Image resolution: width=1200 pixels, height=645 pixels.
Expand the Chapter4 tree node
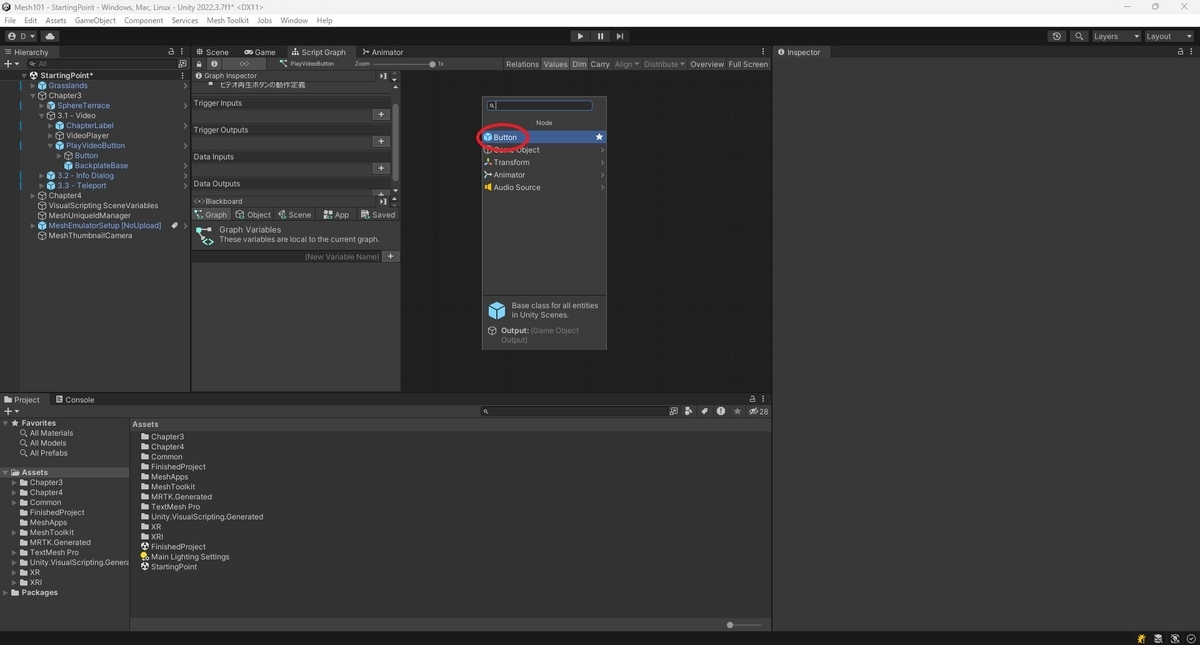coord(33,195)
